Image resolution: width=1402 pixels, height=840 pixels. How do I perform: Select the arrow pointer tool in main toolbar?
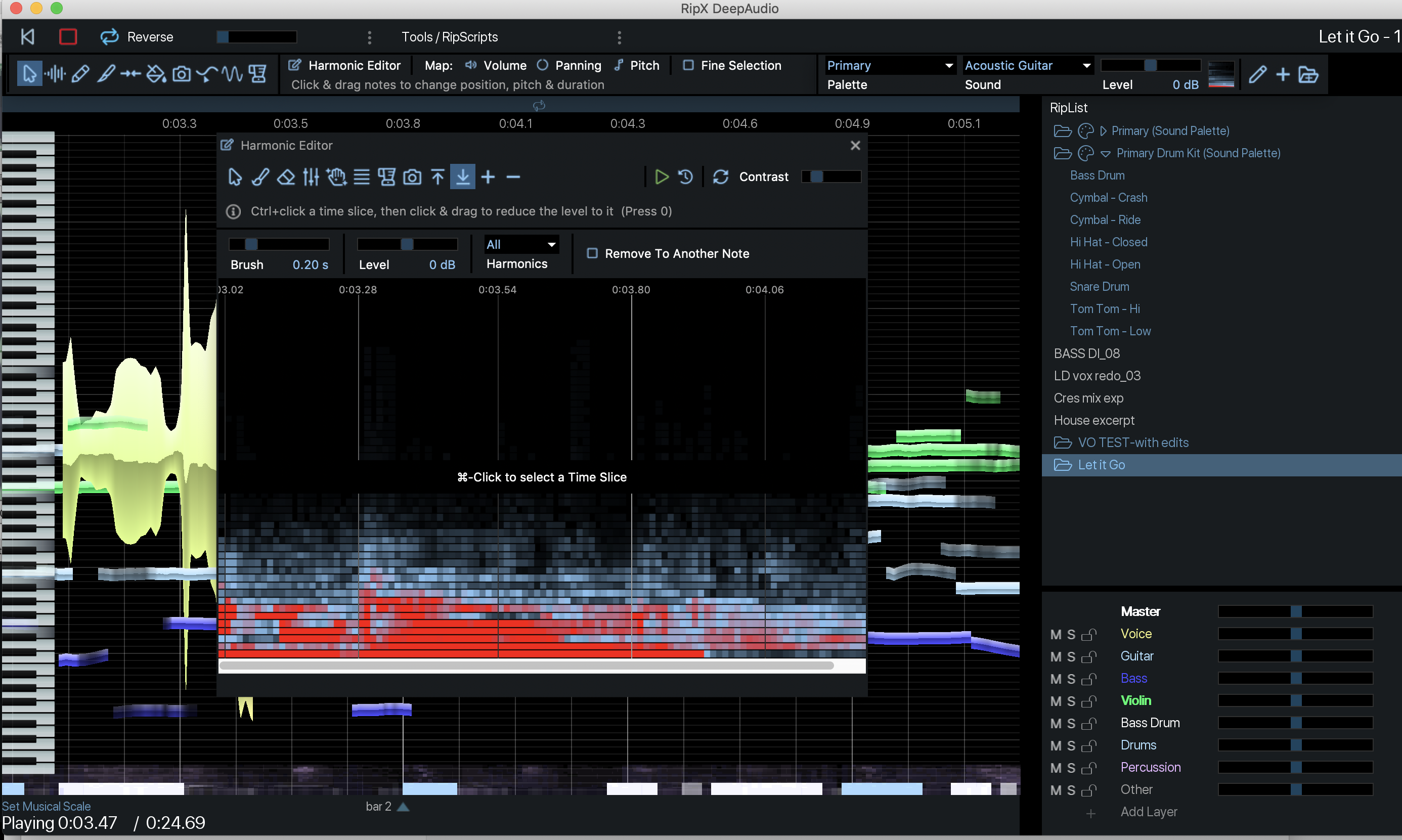click(x=29, y=74)
